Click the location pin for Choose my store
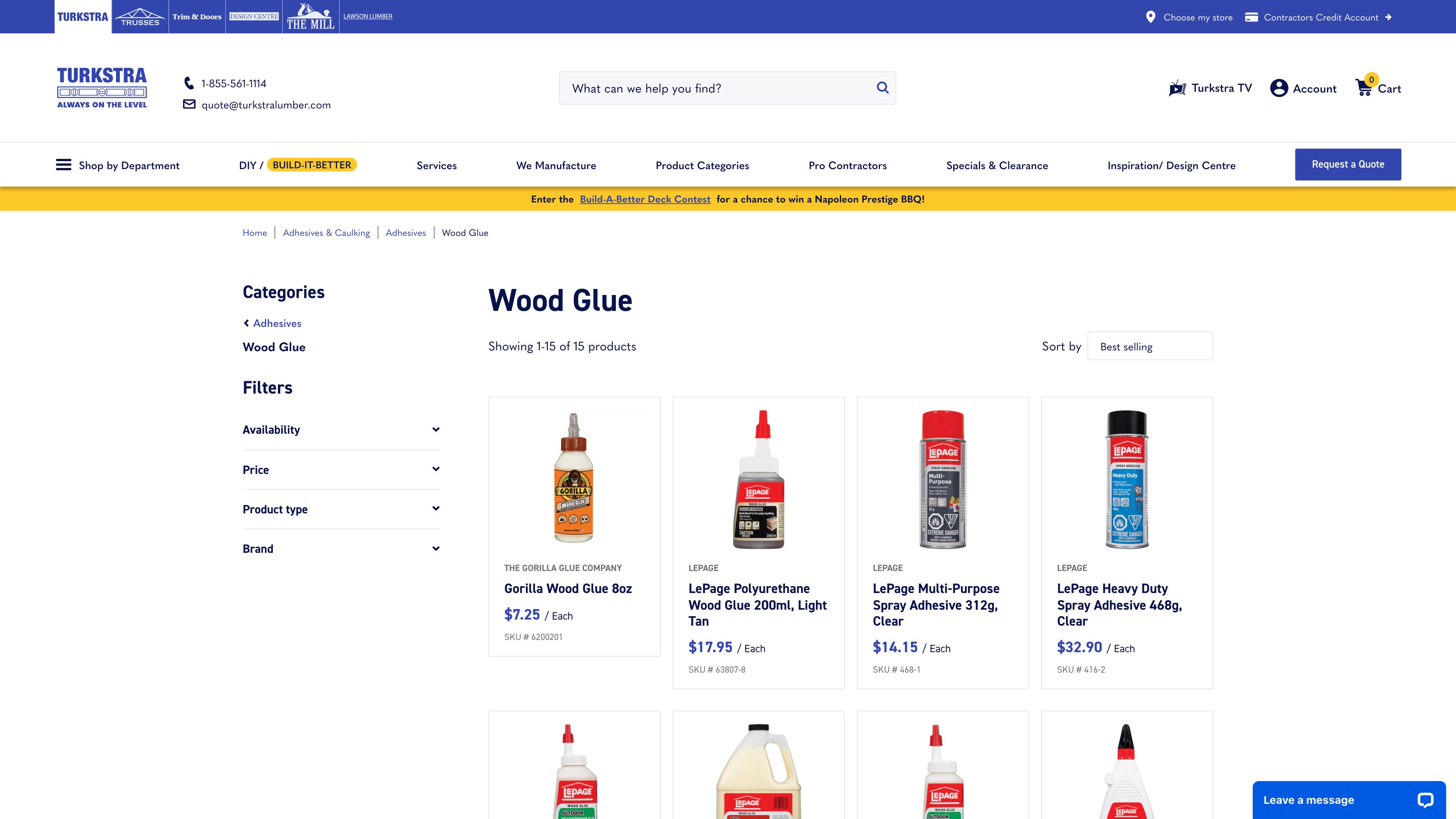The image size is (1456, 819). (1150, 17)
